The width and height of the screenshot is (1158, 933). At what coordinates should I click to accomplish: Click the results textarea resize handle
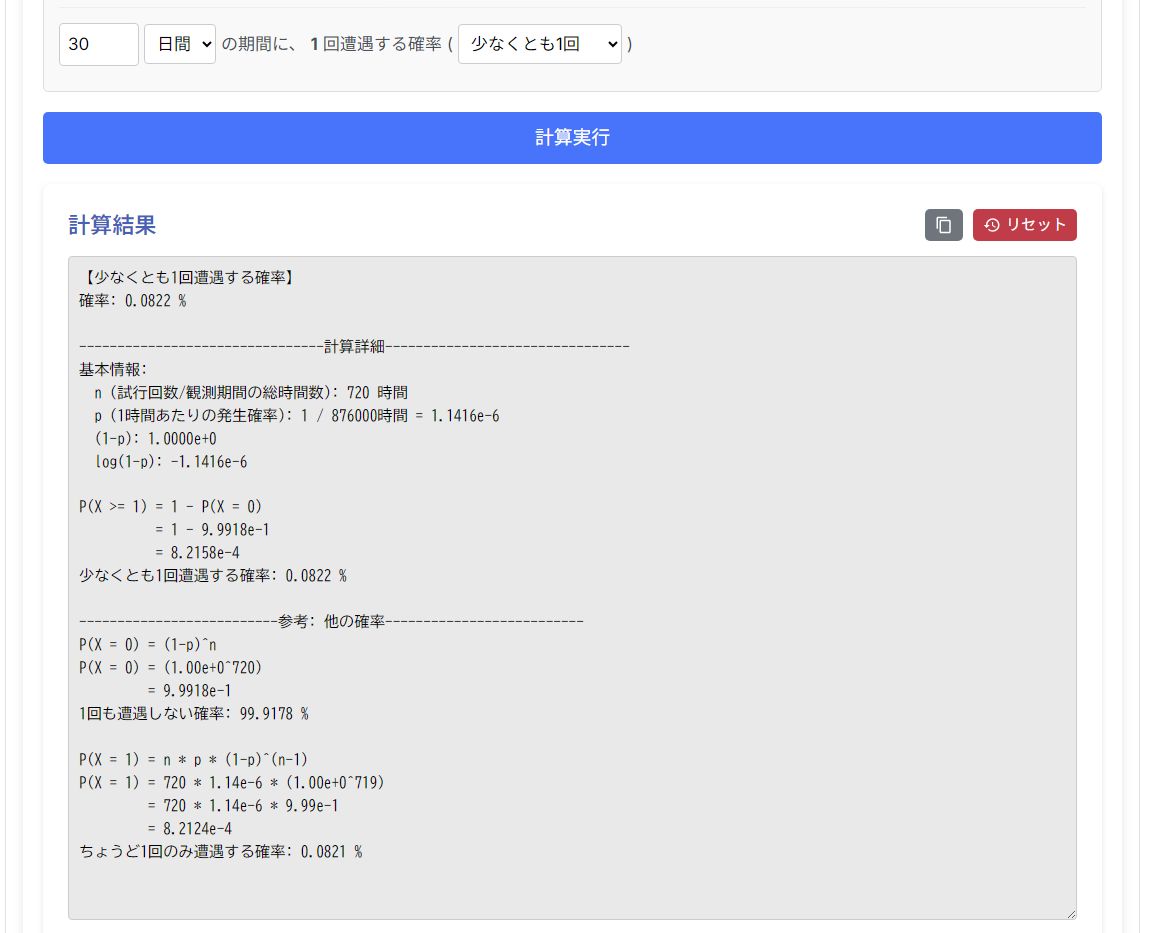coord(1071,914)
